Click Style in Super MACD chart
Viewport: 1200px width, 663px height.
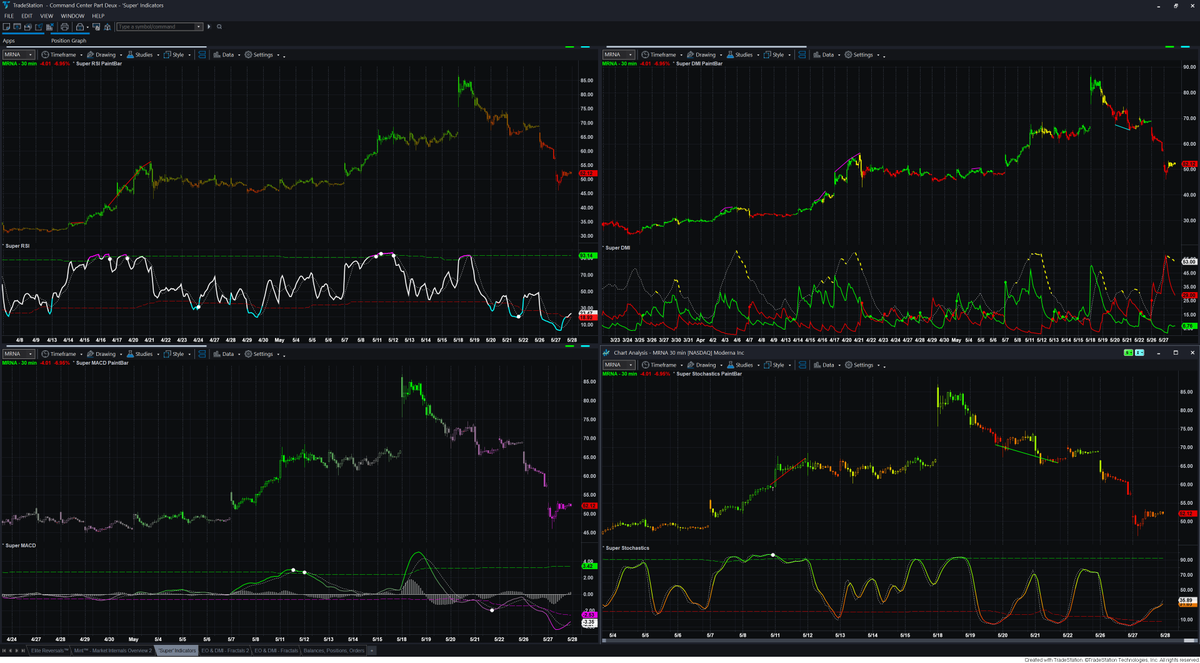[176, 354]
